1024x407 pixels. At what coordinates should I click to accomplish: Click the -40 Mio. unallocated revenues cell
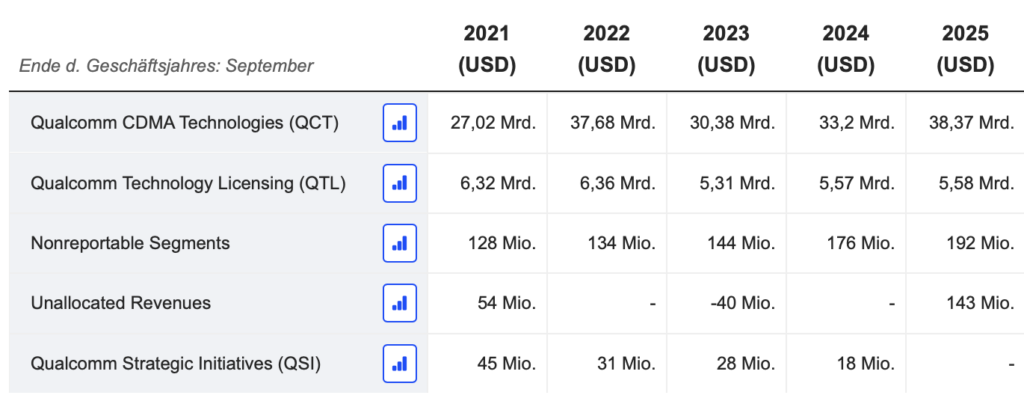[x=741, y=303]
